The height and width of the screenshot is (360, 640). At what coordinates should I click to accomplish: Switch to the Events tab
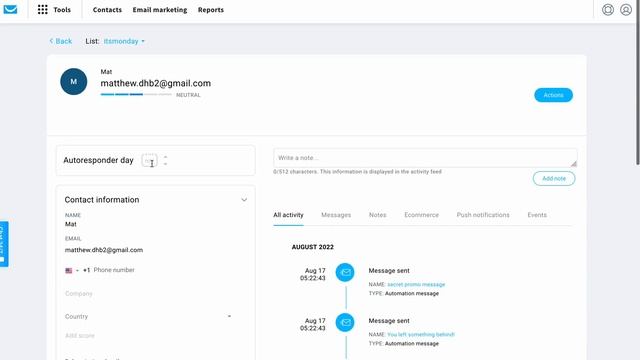pos(537,215)
